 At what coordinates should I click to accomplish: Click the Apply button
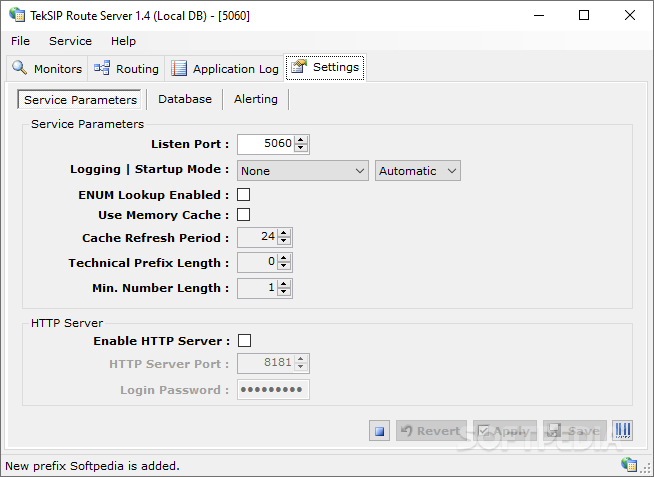(505, 431)
